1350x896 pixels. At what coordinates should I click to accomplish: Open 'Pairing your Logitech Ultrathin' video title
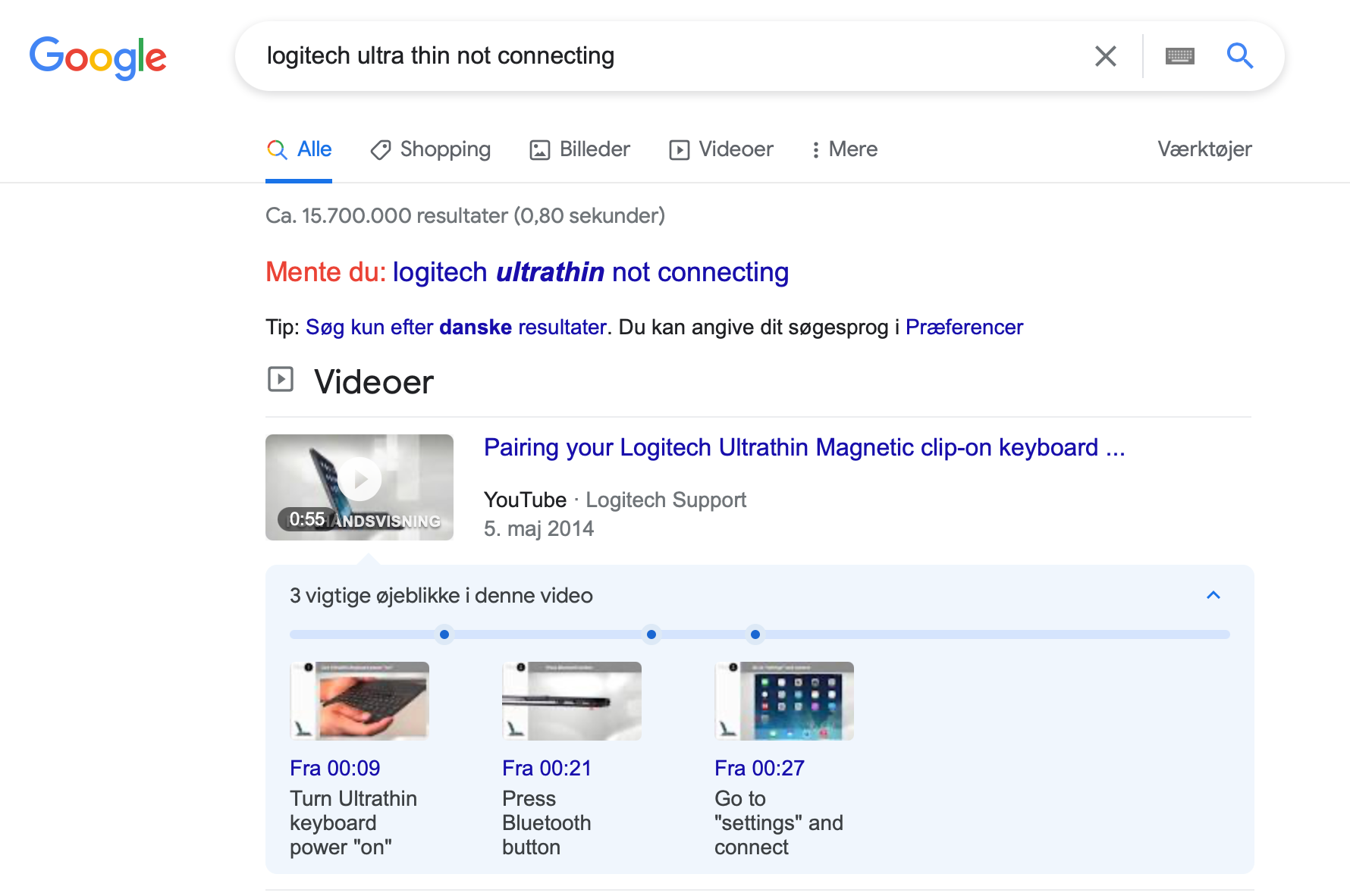click(804, 448)
